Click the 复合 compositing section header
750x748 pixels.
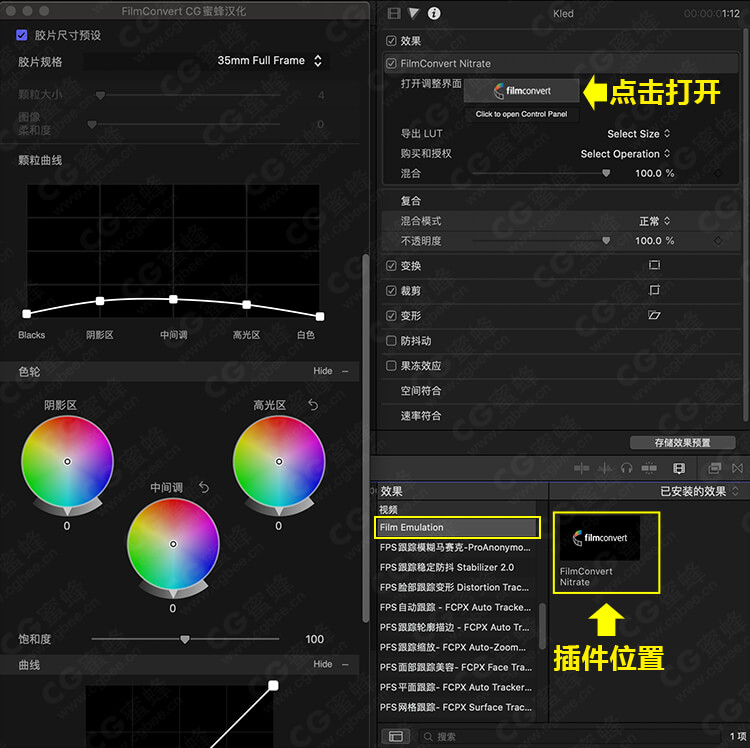pos(411,201)
